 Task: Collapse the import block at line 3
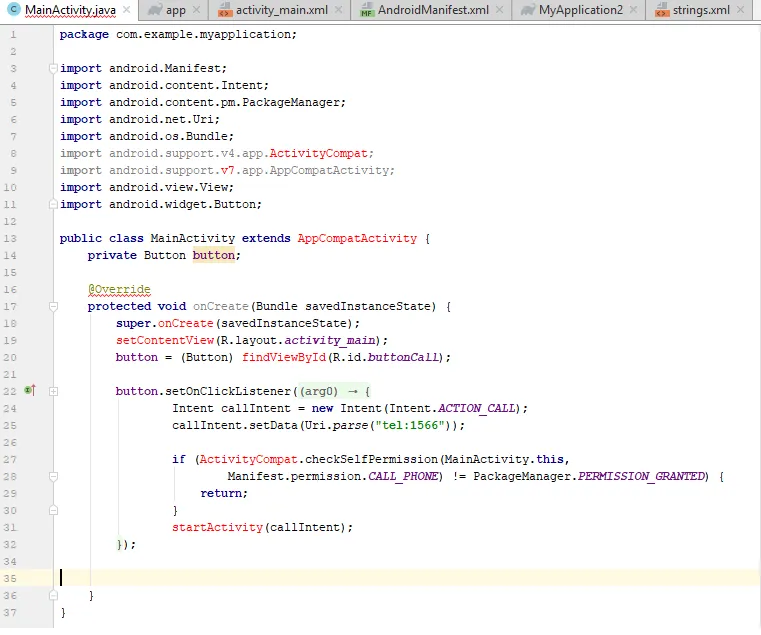[53, 68]
